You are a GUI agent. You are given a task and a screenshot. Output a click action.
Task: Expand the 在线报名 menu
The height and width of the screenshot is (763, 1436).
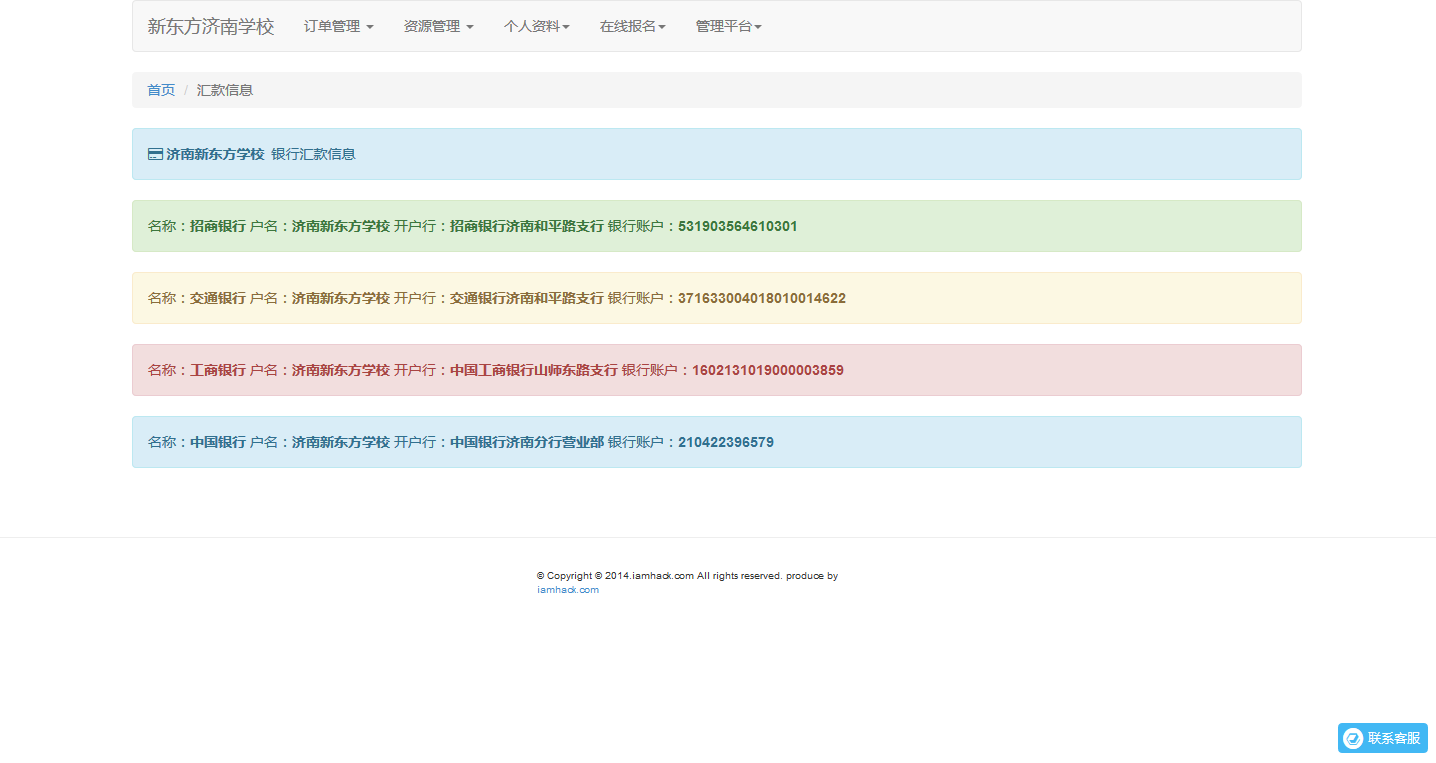[x=633, y=26]
